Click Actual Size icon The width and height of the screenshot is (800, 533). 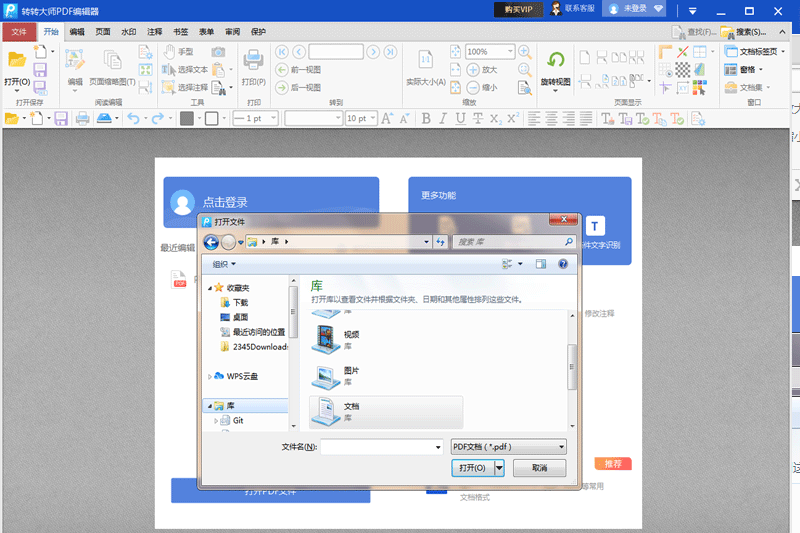pyautogui.click(x=426, y=60)
